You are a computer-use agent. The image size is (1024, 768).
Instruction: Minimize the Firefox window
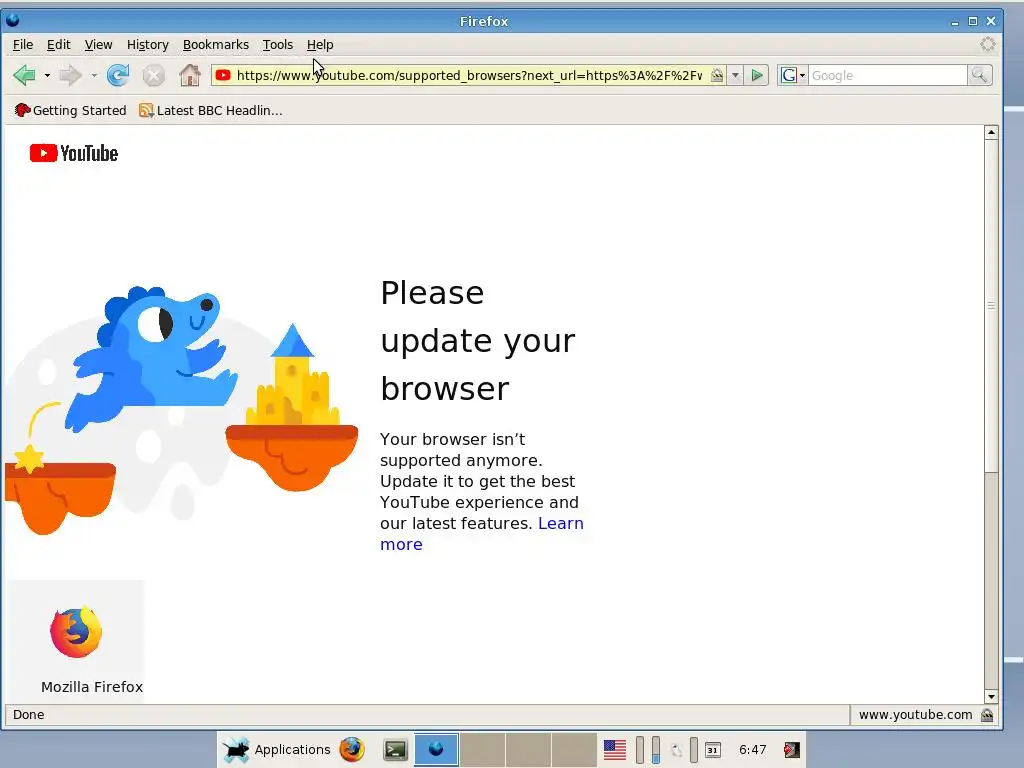[955, 22]
